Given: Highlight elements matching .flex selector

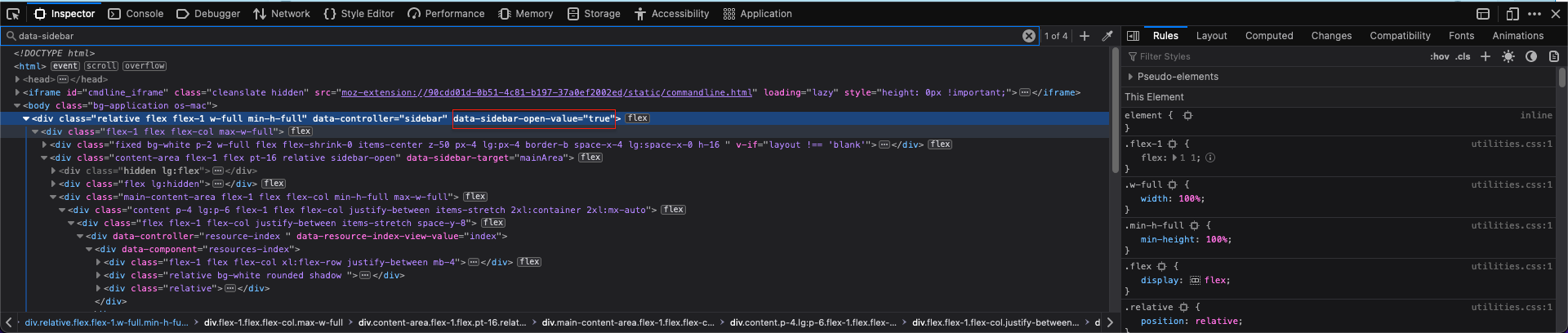Looking at the screenshot, I should coord(1161,266).
